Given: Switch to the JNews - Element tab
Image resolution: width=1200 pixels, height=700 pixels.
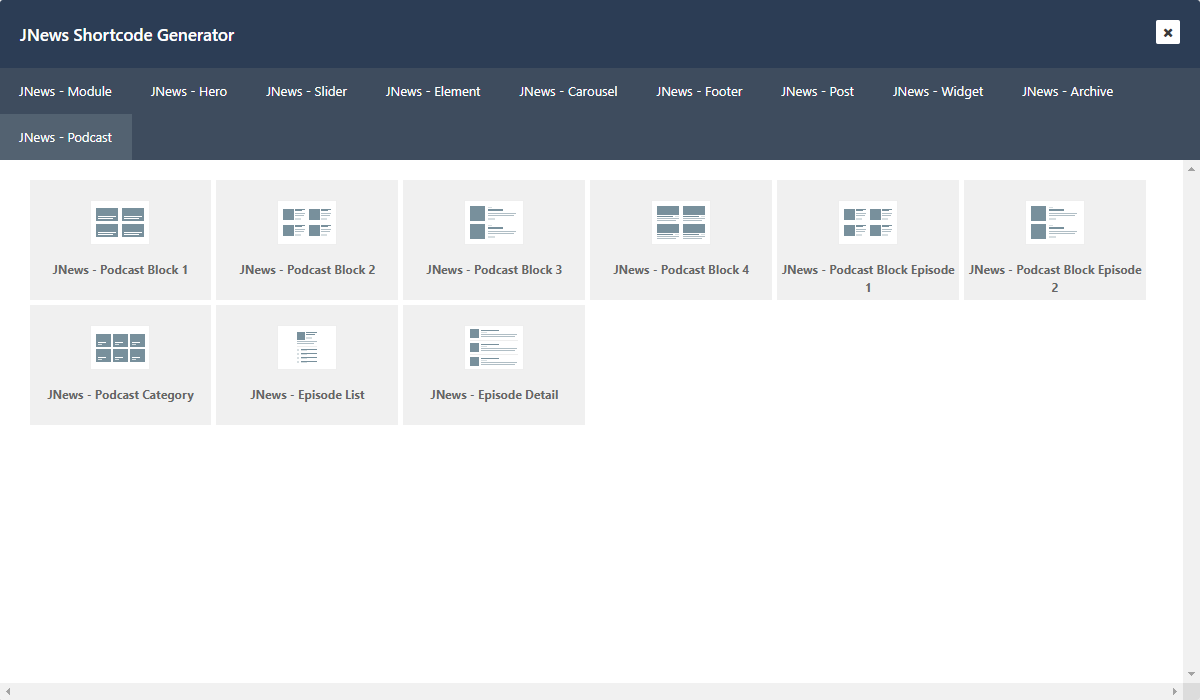Looking at the screenshot, I should click(x=433, y=91).
